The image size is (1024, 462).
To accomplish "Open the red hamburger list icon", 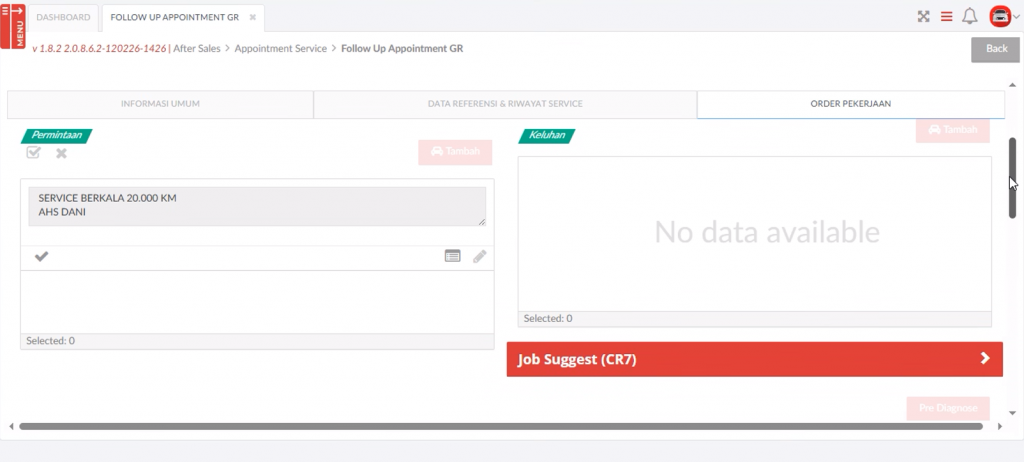I will 946,17.
